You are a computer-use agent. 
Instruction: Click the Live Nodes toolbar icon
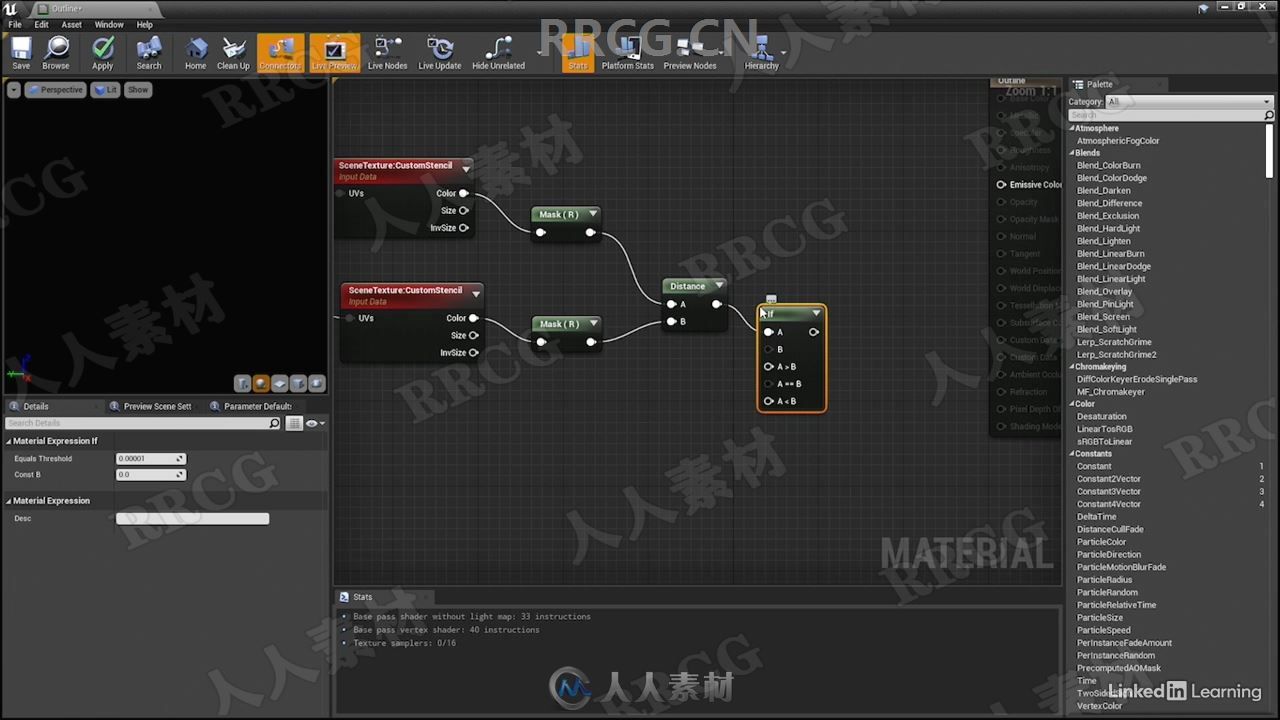point(387,53)
